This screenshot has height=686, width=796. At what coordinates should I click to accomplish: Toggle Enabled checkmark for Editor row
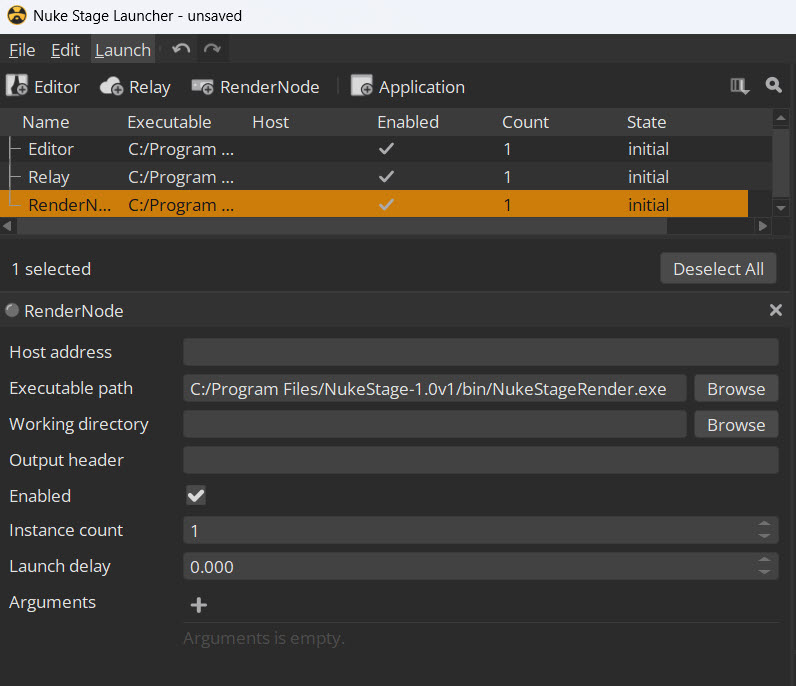tap(386, 149)
